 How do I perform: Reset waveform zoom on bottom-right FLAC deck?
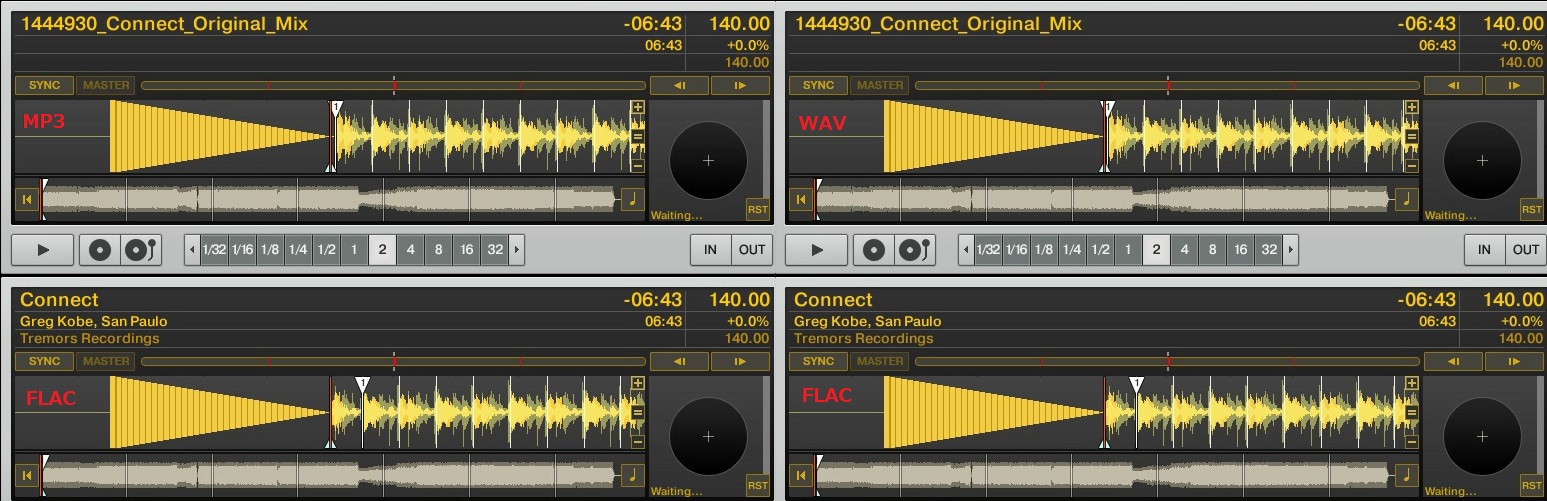coord(1412,413)
